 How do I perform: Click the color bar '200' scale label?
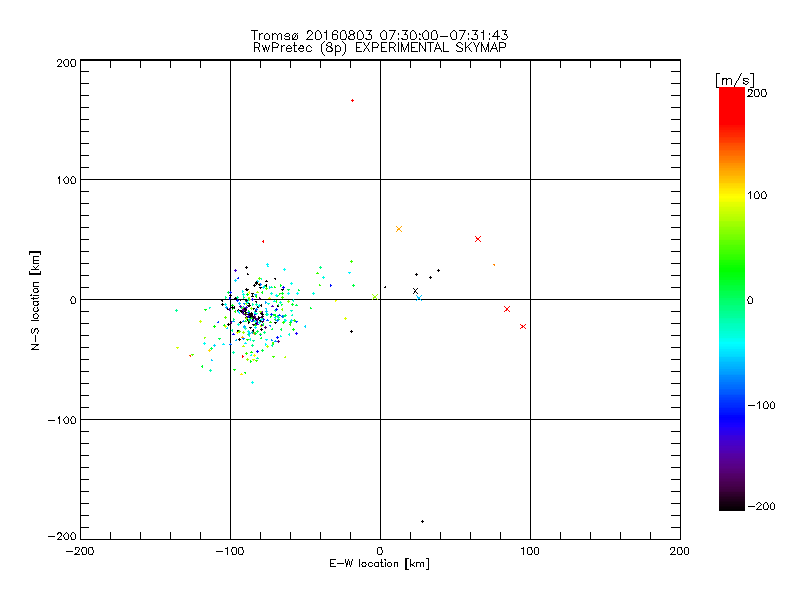757,93
